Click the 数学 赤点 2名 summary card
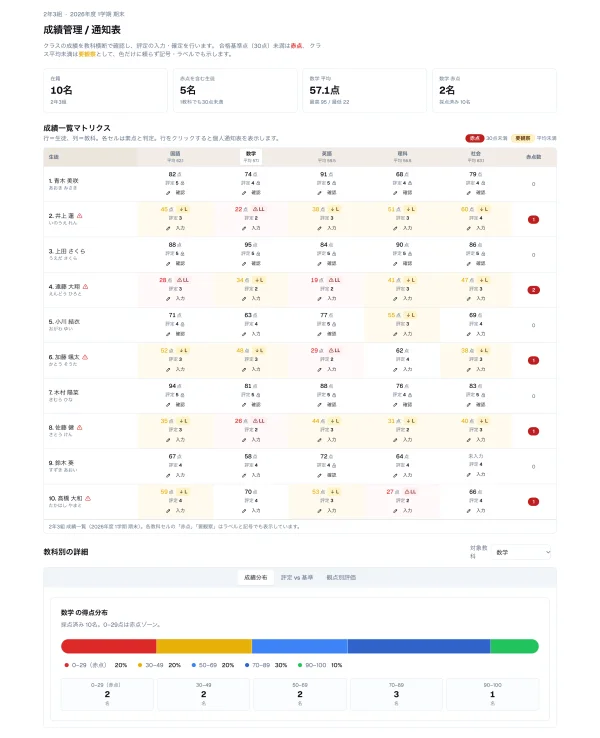This screenshot has height=738, width=600. (x=495, y=90)
